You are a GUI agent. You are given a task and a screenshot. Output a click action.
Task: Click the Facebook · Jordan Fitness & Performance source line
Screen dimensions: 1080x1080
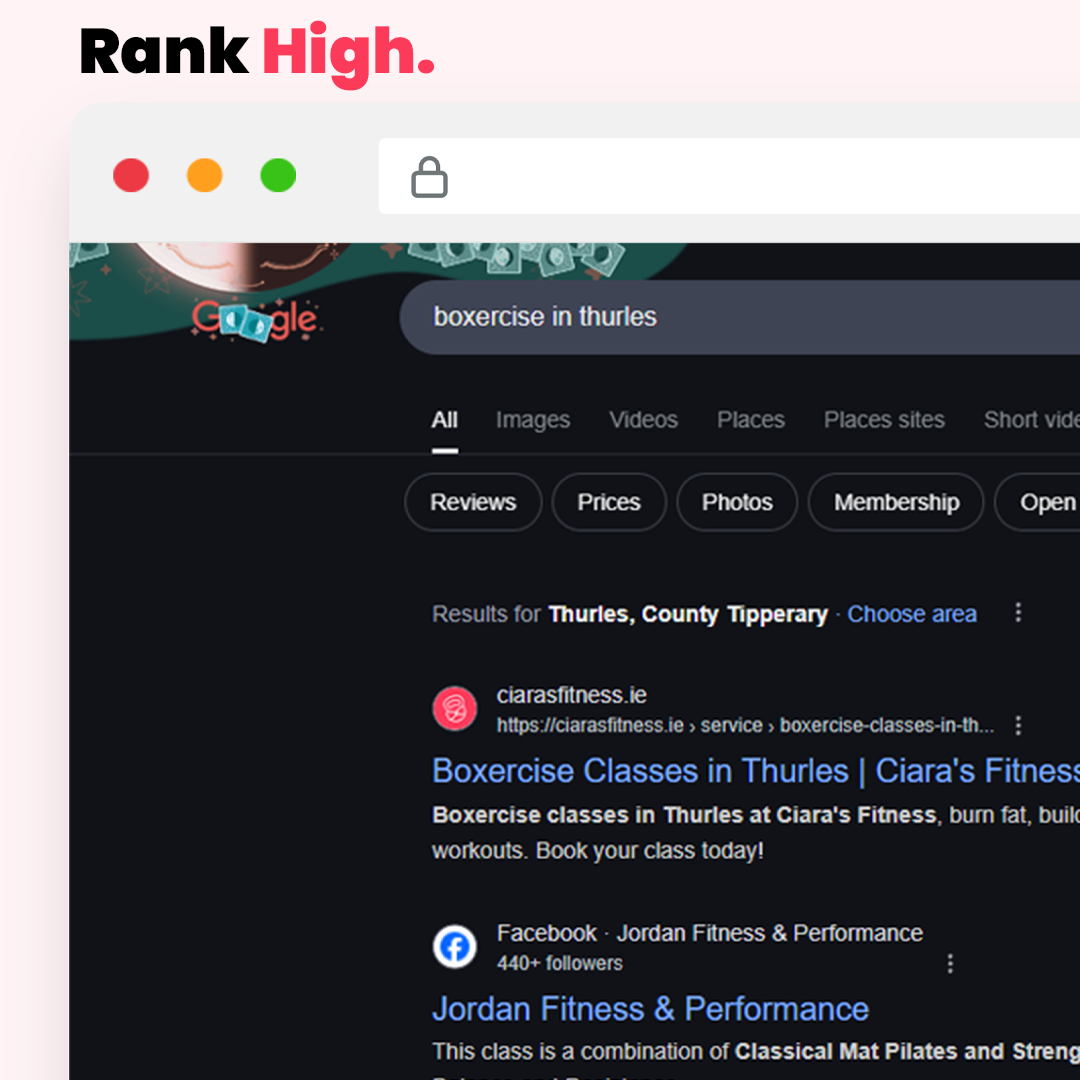[x=710, y=933]
